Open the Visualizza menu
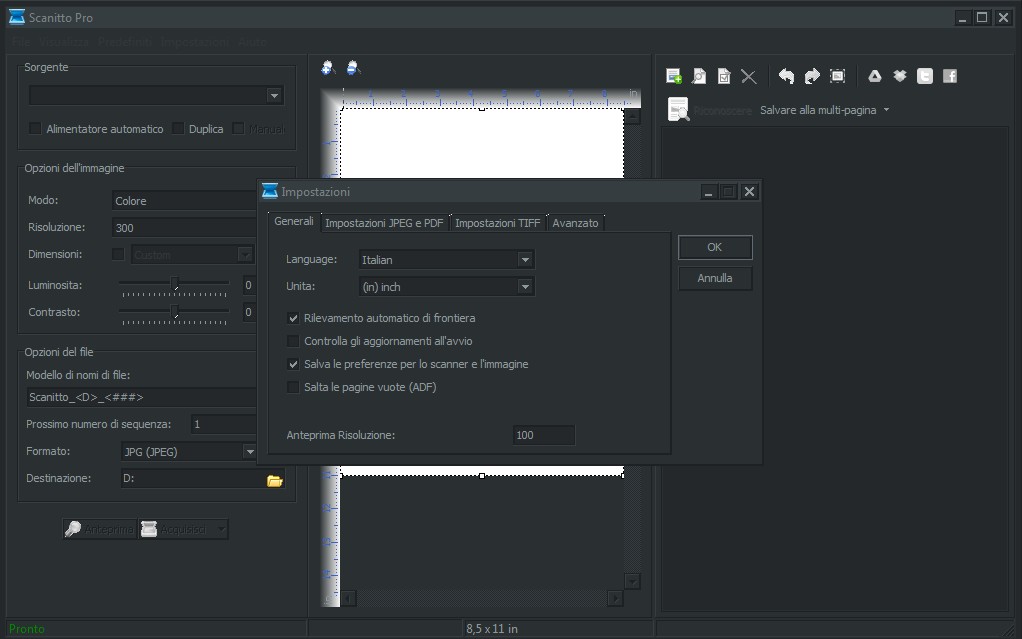Image resolution: width=1022 pixels, height=639 pixels. coord(63,42)
